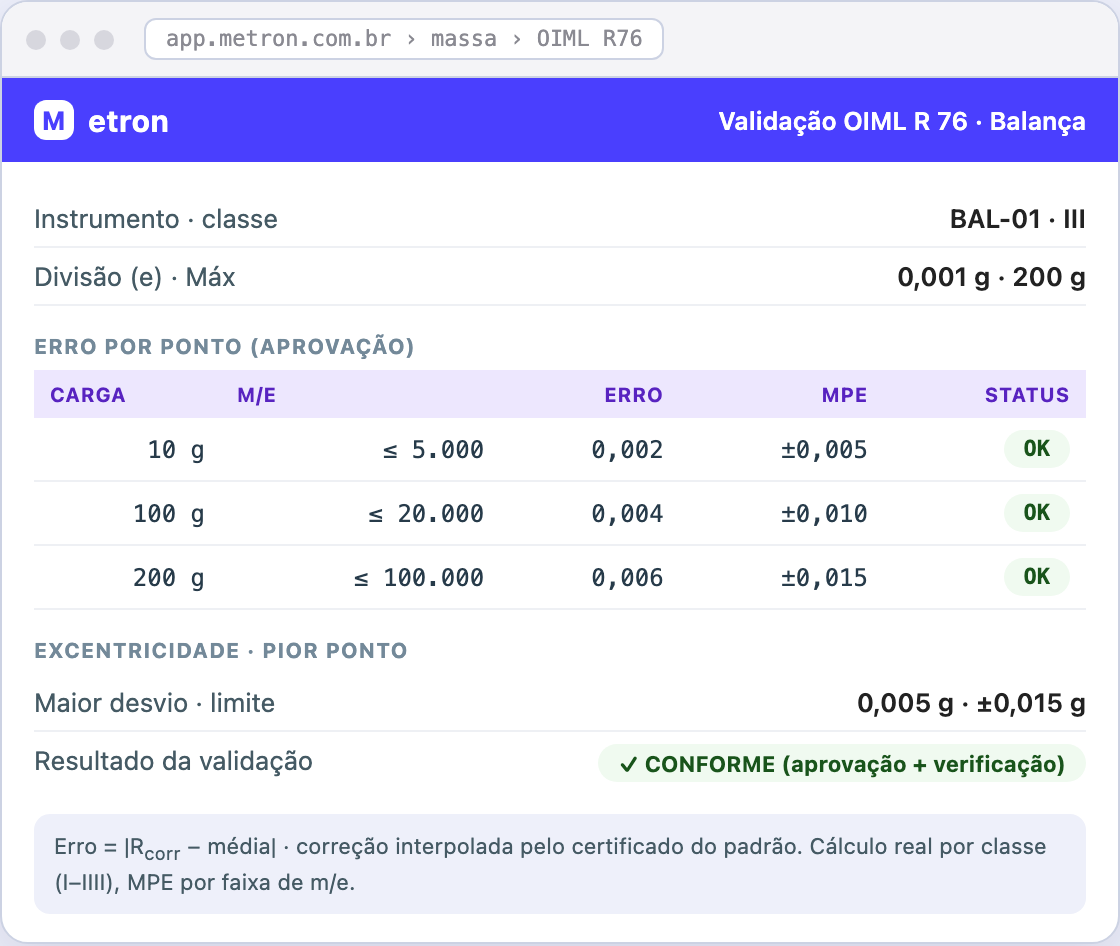Select the STATUS column header
The image size is (1120, 946).
tap(1027, 395)
